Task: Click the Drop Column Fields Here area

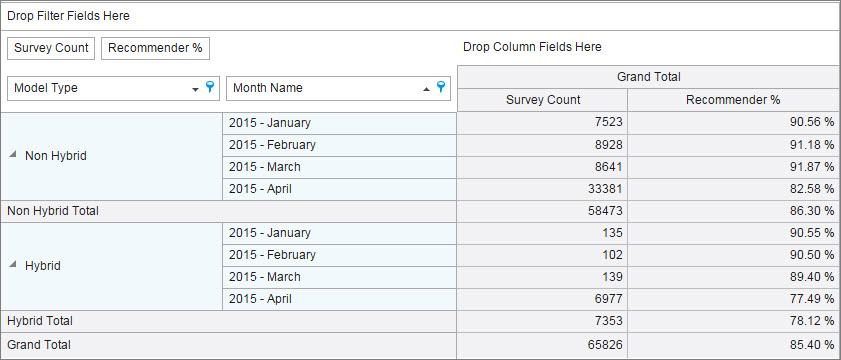Action: 532,47
